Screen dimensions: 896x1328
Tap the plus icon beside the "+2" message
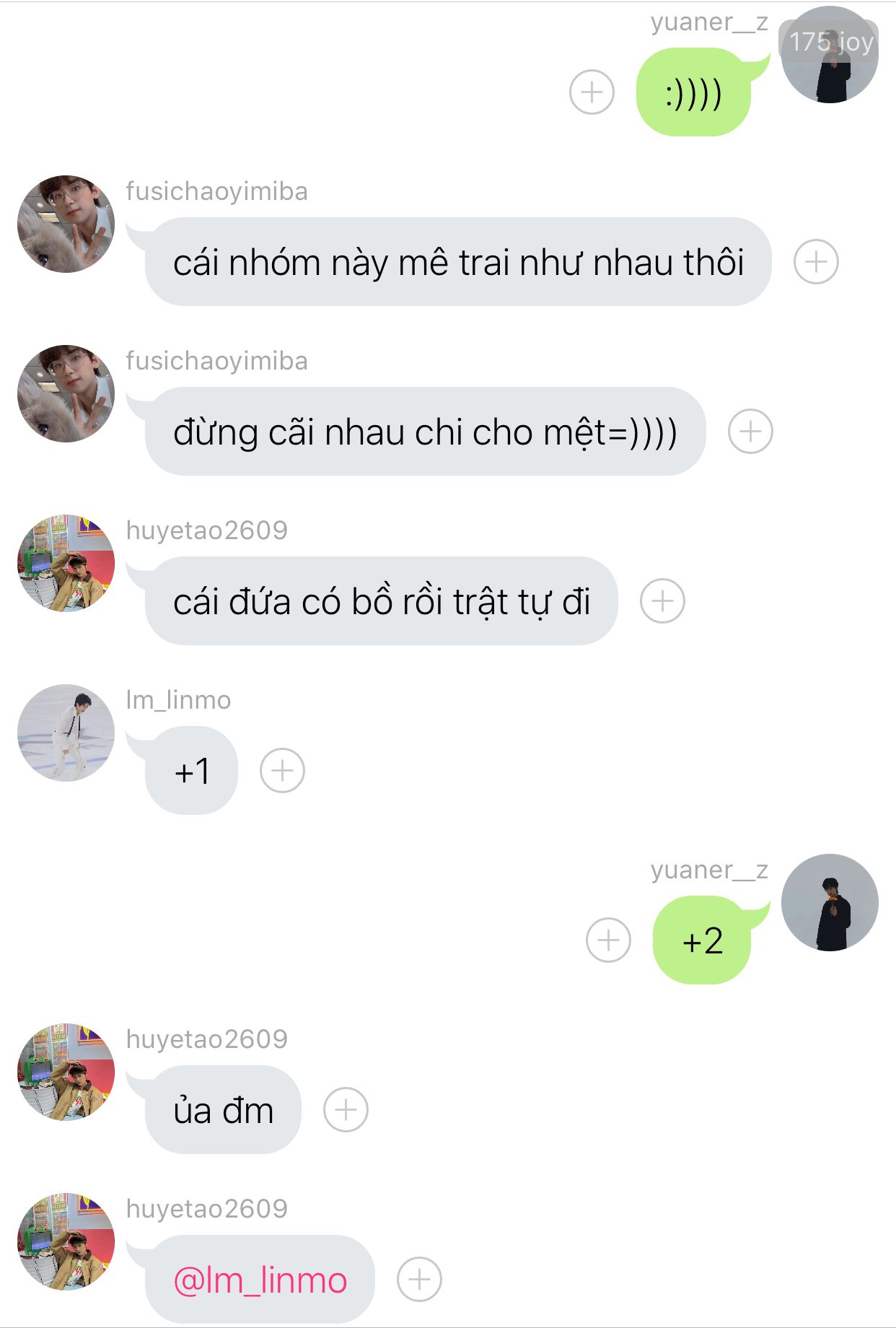pos(608,940)
